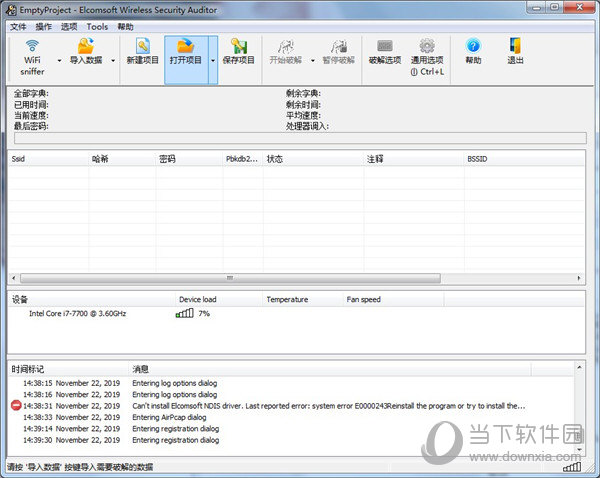
Task: Select the 14:38:16 log options entry
Action: pos(291,395)
